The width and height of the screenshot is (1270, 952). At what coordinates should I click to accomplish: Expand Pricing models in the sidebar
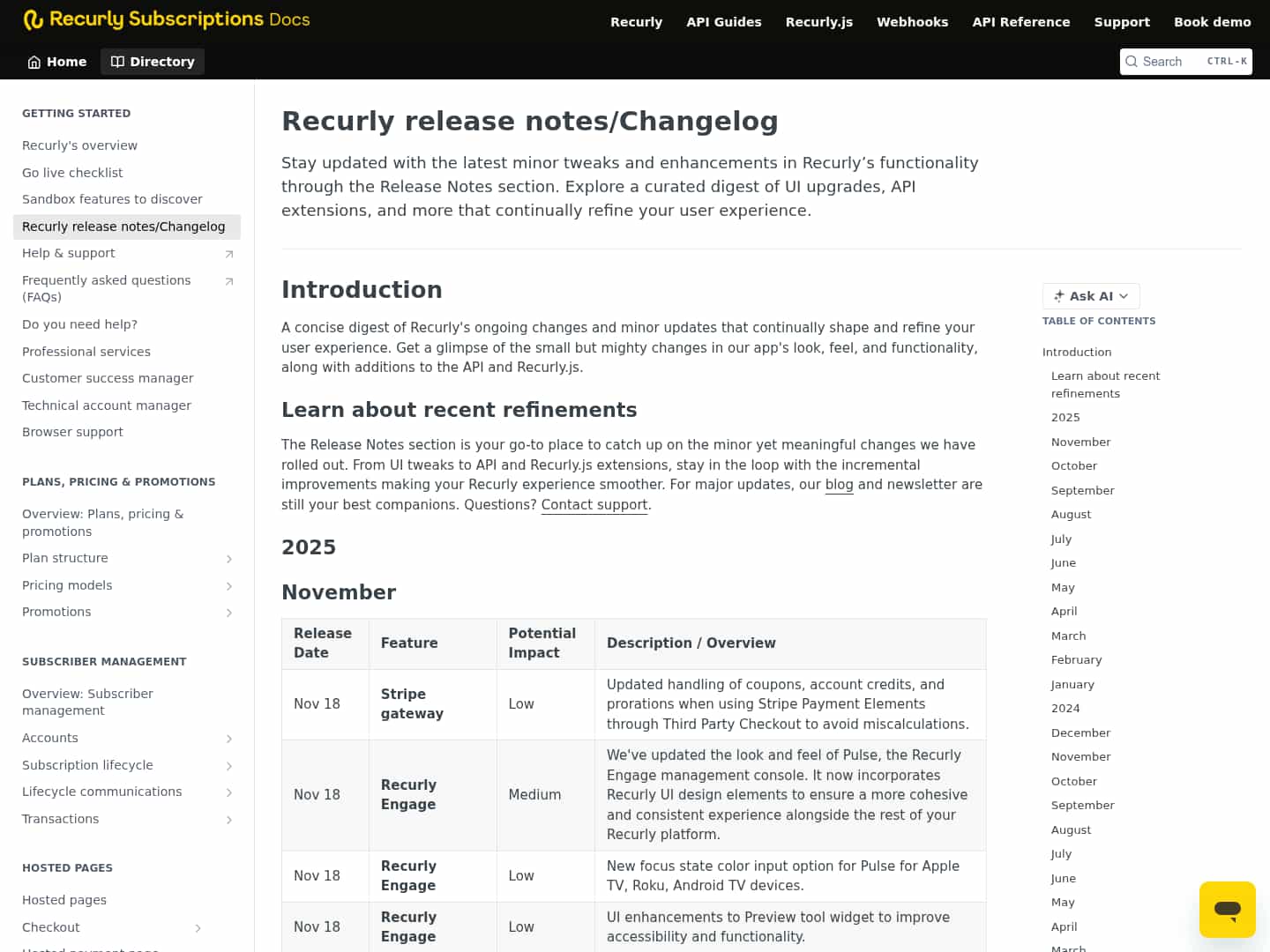click(229, 585)
